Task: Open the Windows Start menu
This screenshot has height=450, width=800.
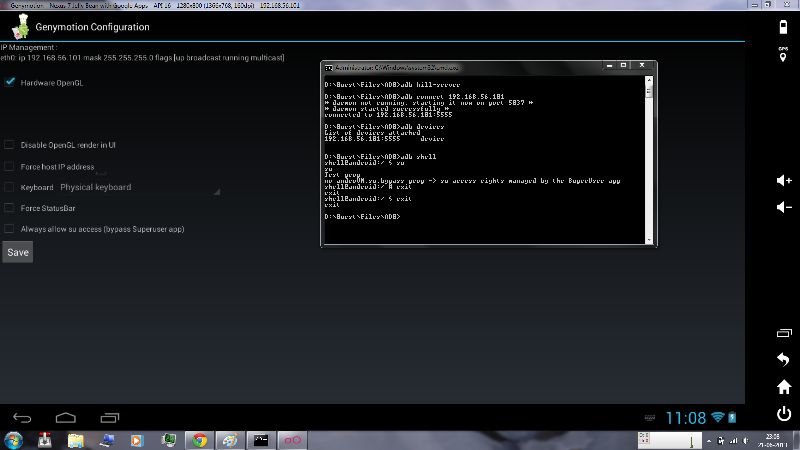Action: 13,440
